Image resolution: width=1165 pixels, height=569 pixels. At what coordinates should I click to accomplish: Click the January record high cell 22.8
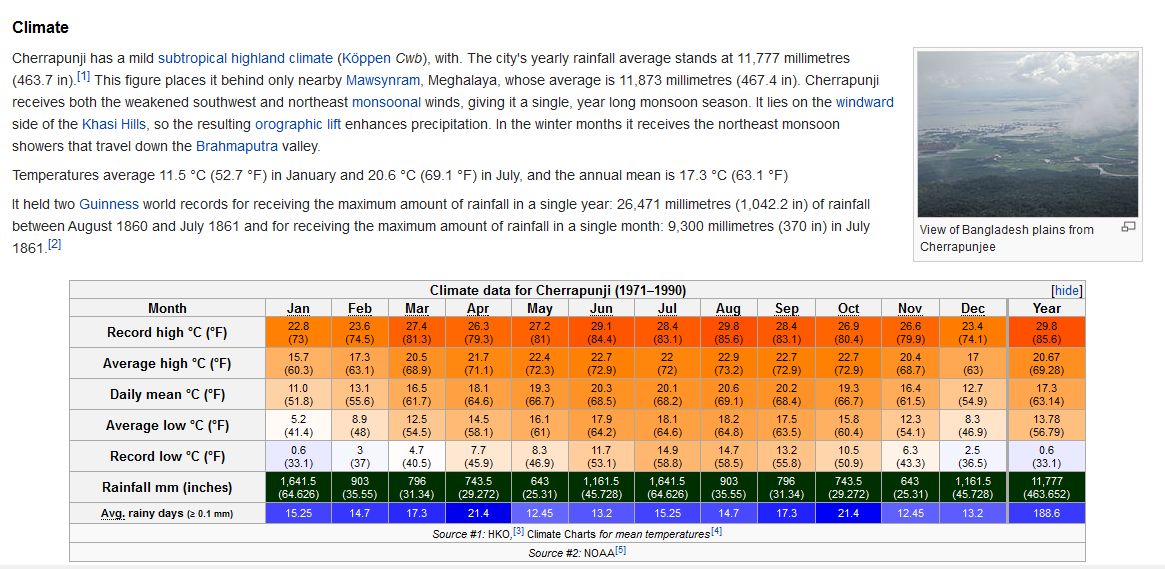click(x=299, y=332)
